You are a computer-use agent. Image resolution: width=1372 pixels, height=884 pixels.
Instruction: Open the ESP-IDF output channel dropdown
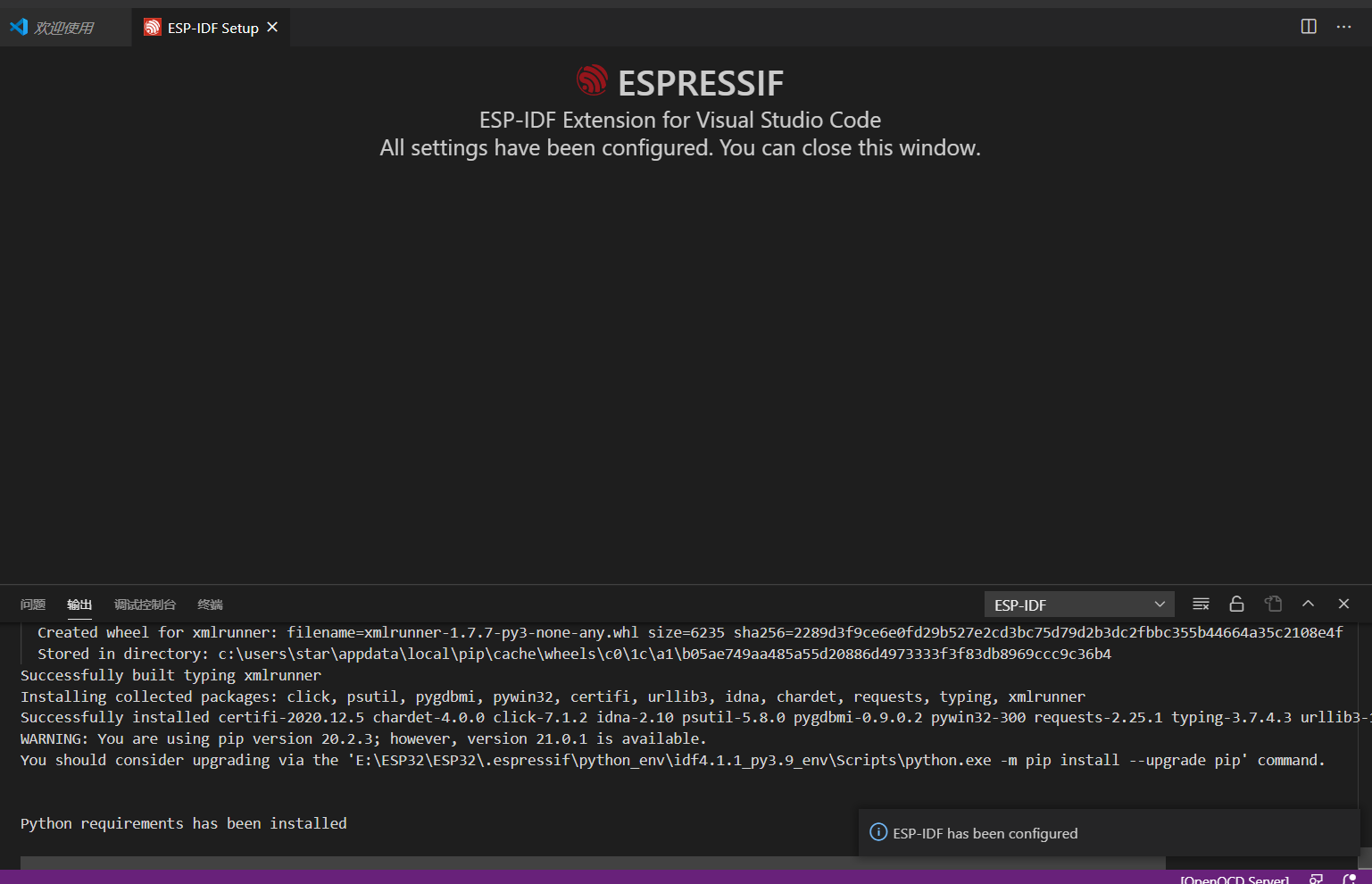1078,604
